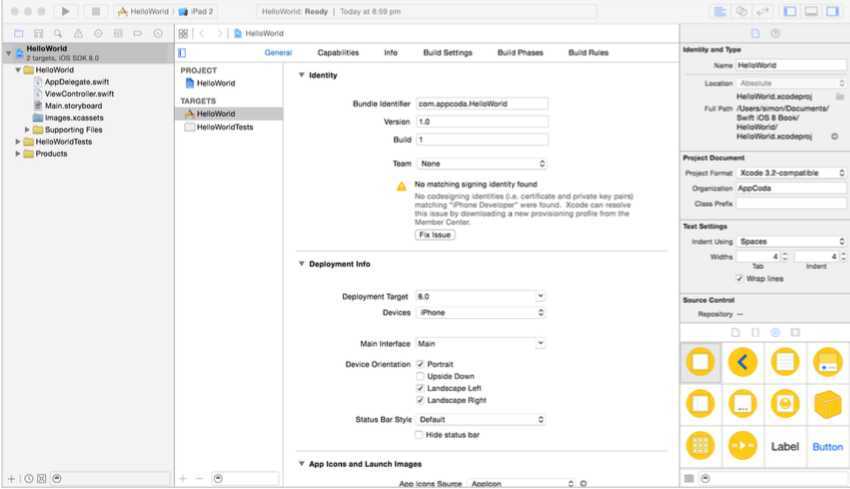
Task: Click the Fix Issue button
Action: click(x=435, y=235)
